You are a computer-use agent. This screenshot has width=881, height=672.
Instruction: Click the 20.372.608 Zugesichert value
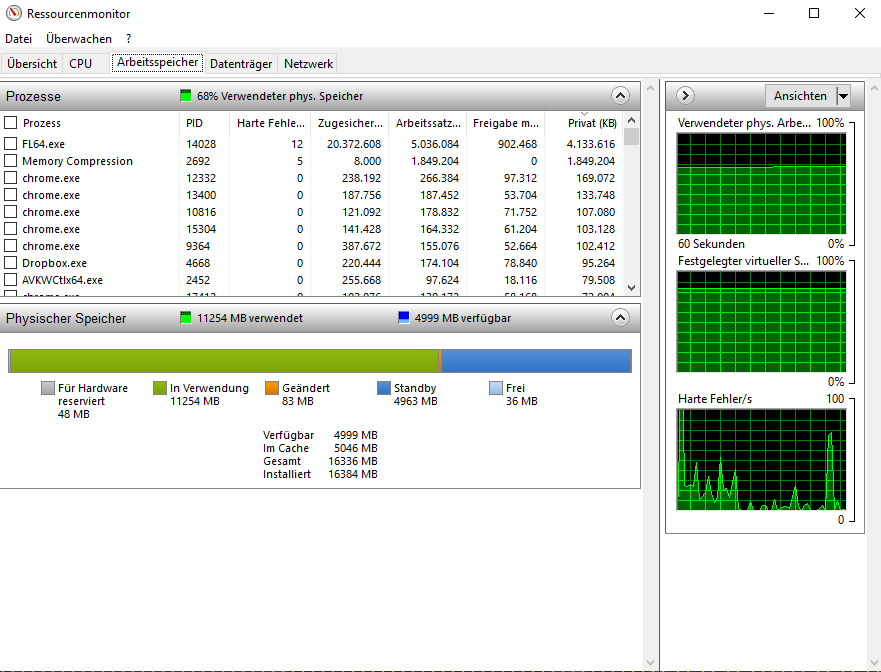[354, 144]
